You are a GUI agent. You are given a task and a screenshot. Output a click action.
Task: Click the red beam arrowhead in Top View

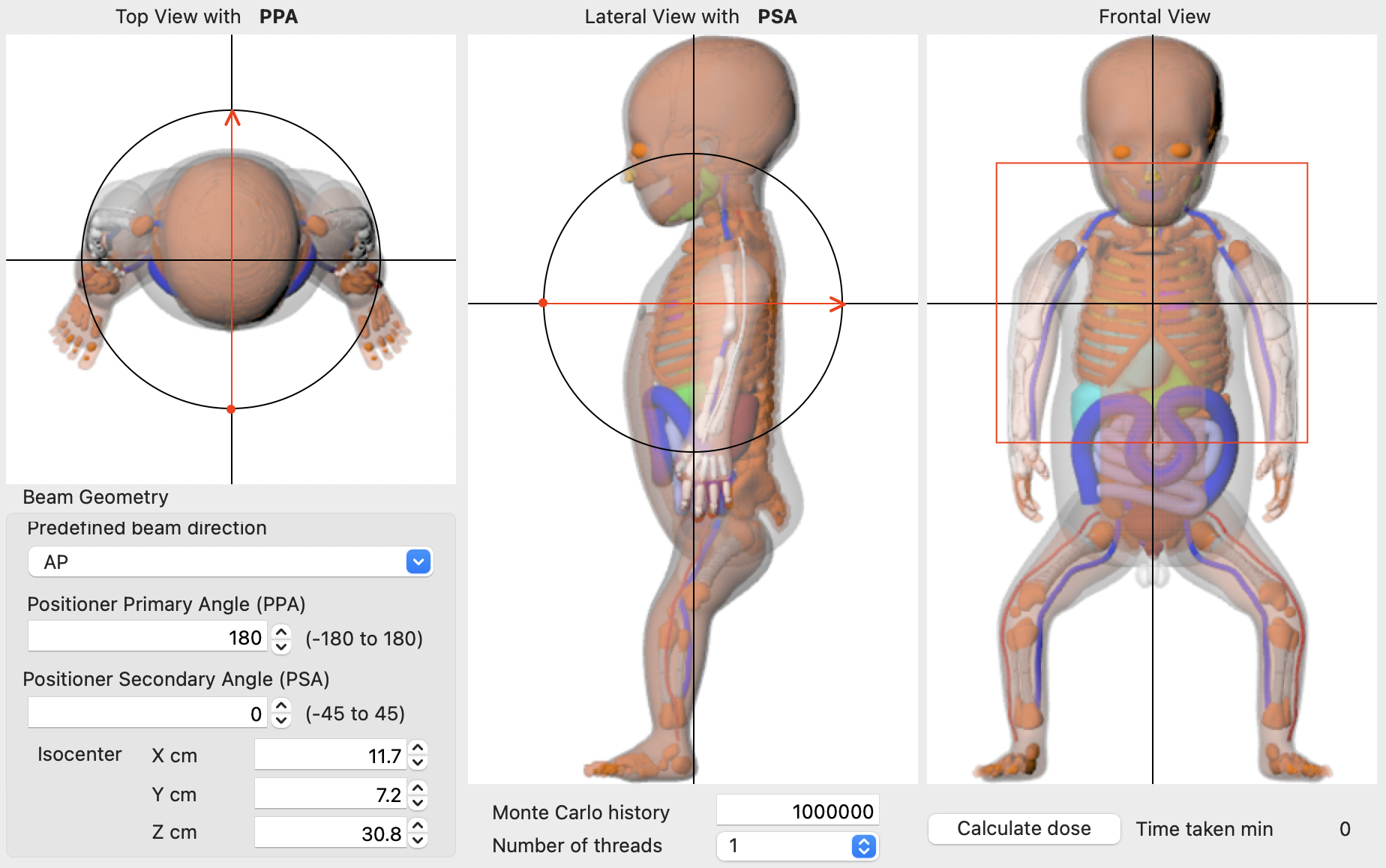pos(232,118)
